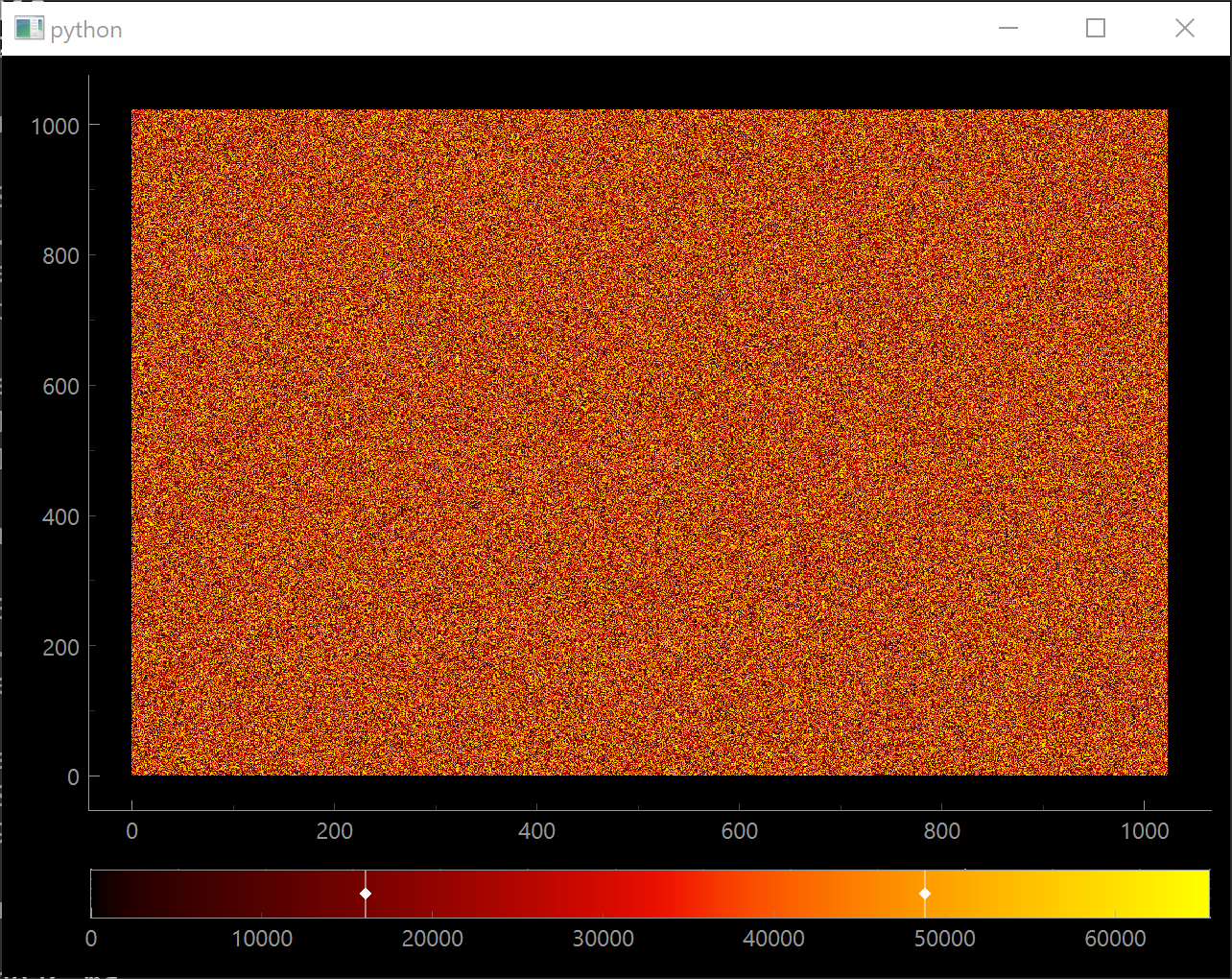Viewport: 1232px width, 979px height.
Task: Click the center of the noise image
Action: pos(649,442)
